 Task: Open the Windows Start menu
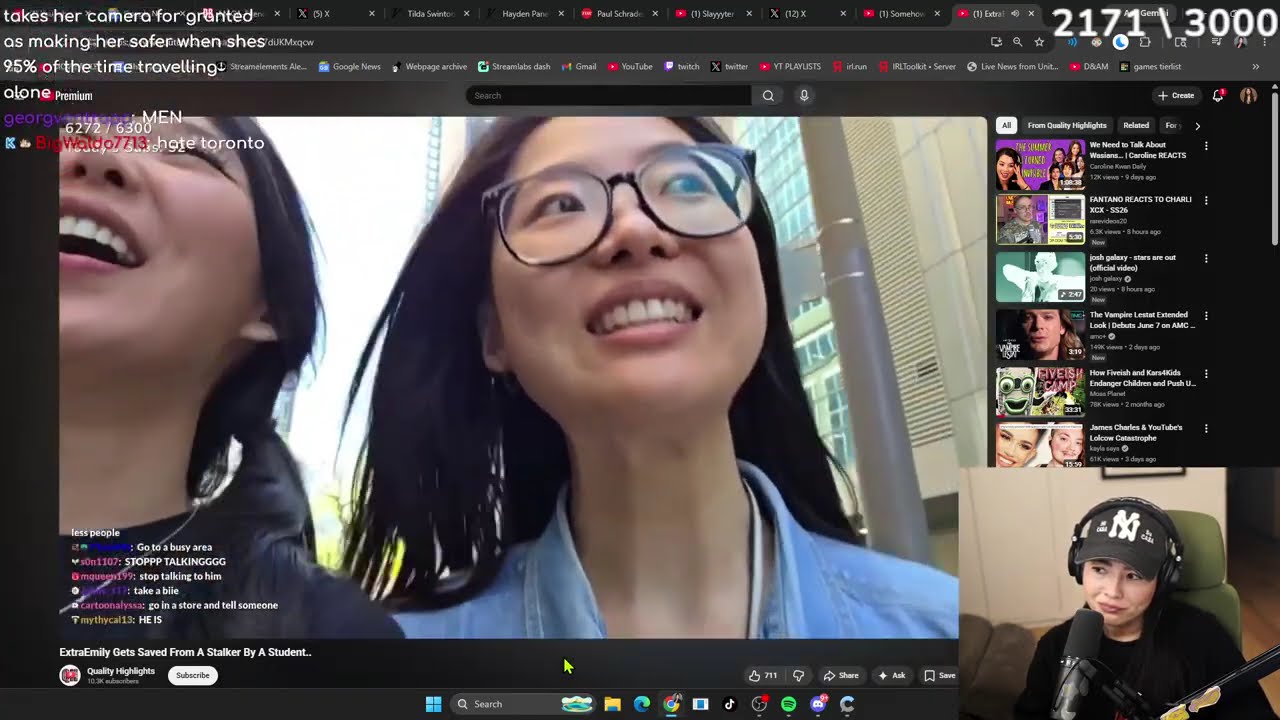(x=433, y=704)
